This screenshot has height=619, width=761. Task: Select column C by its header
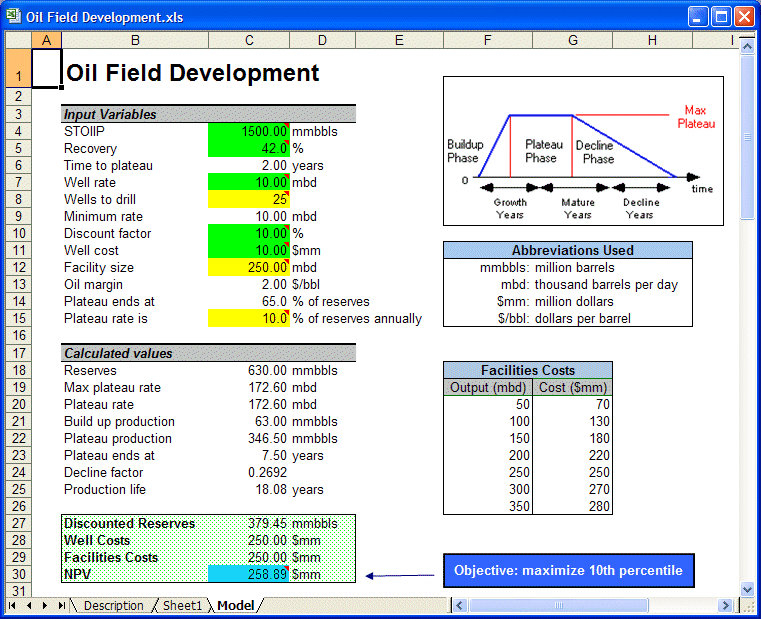click(249, 40)
